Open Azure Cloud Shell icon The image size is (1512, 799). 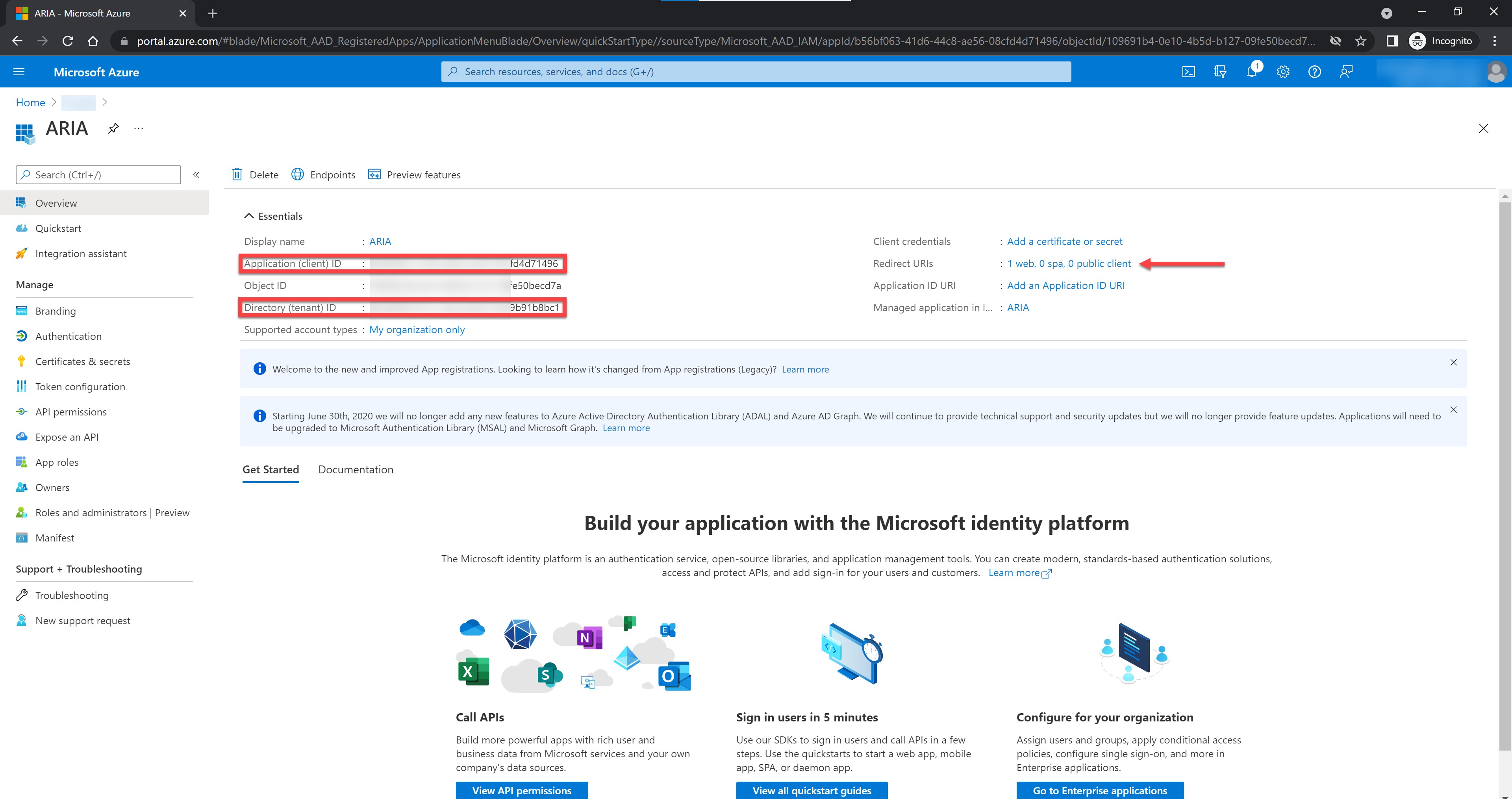coord(1188,72)
